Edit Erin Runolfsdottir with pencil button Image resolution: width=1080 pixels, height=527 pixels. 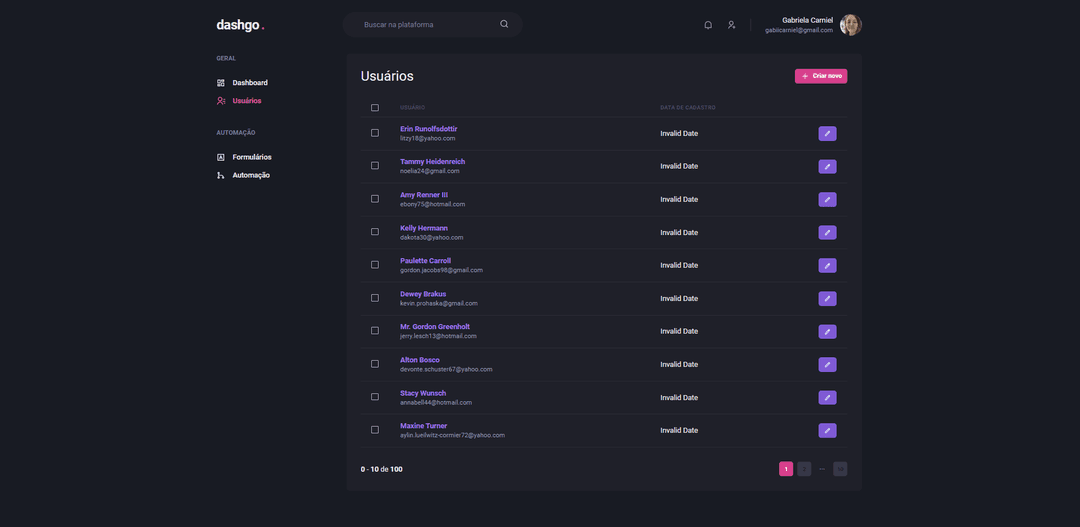pos(827,133)
